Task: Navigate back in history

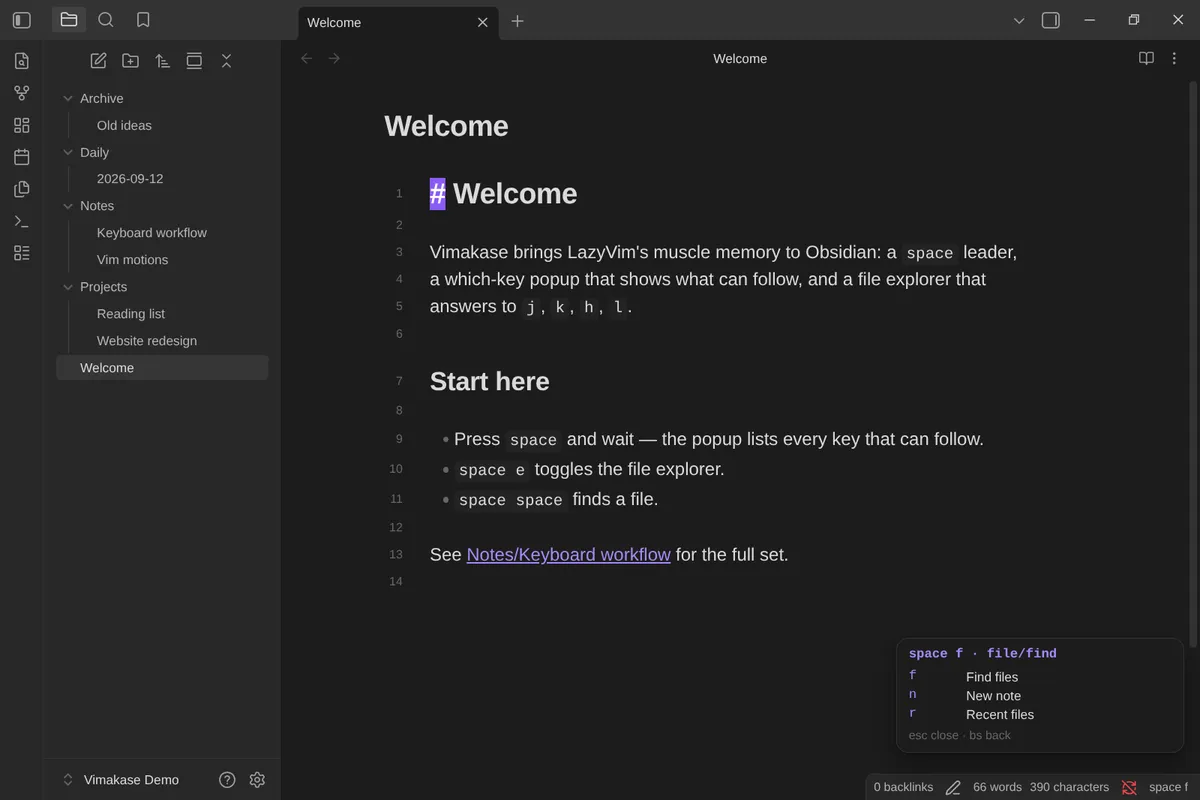Action: click(x=307, y=59)
